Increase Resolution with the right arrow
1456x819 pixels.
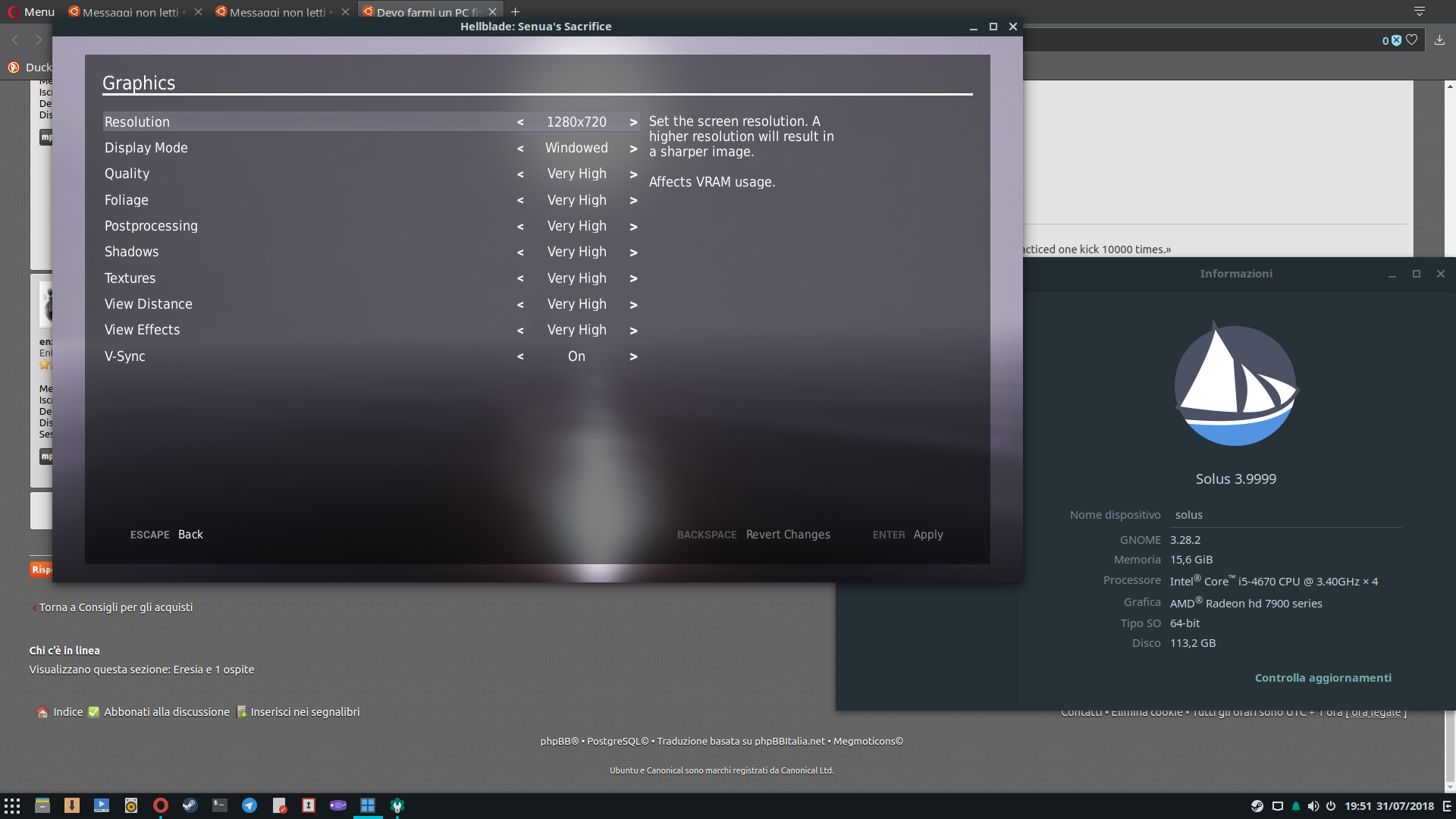point(633,122)
